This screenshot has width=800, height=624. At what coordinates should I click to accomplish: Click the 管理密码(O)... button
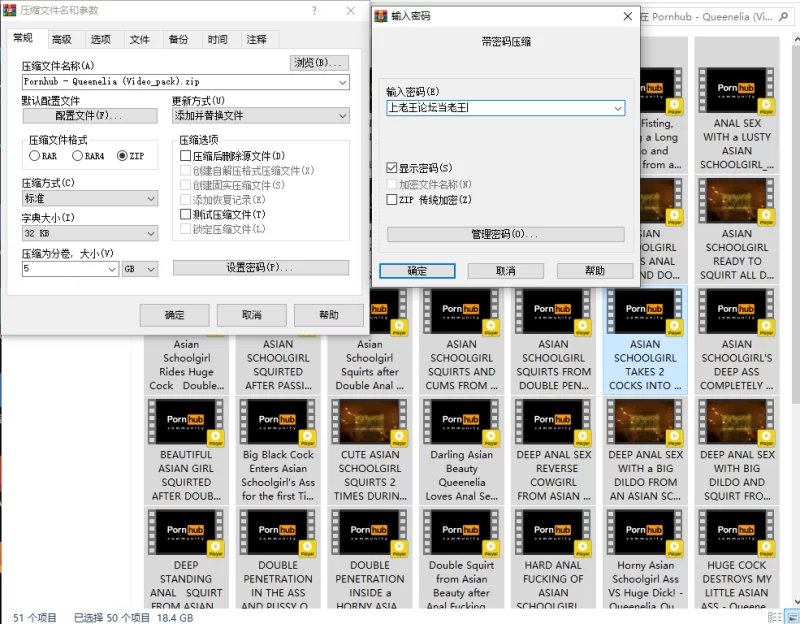[506, 234]
